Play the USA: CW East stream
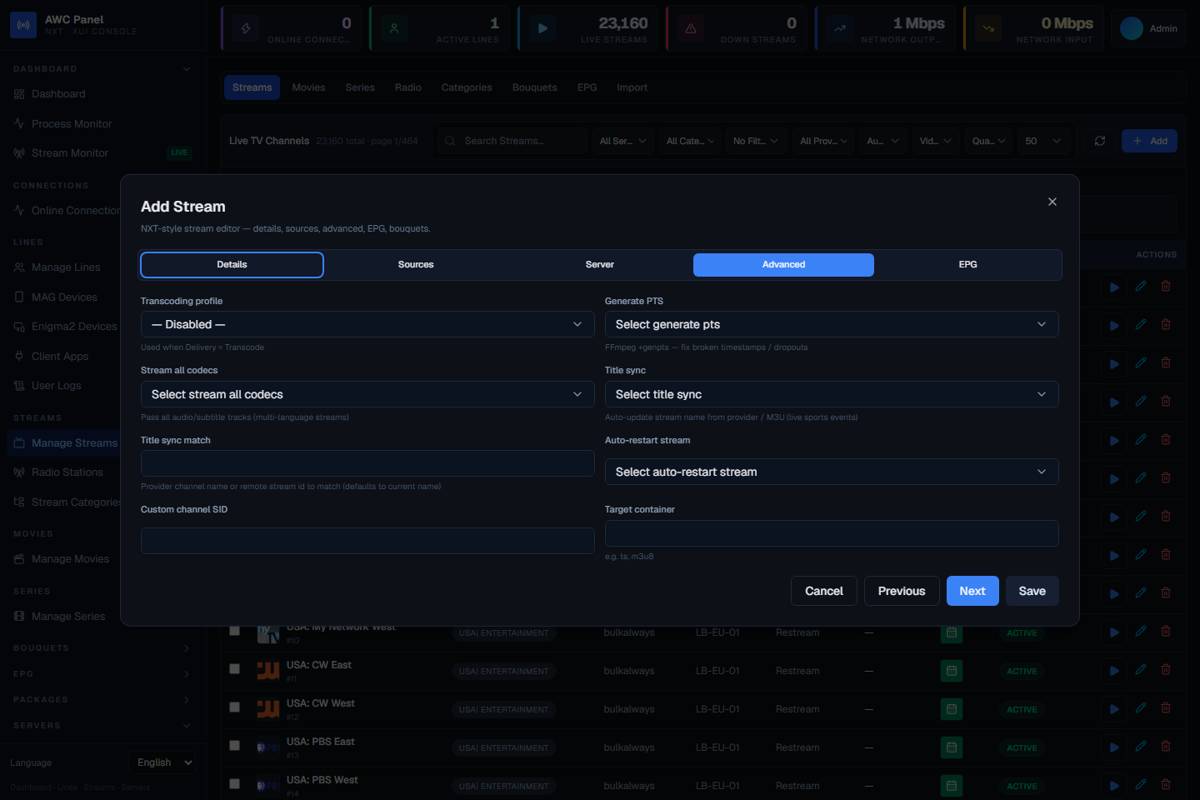Viewport: 1200px width, 800px height. point(1115,670)
